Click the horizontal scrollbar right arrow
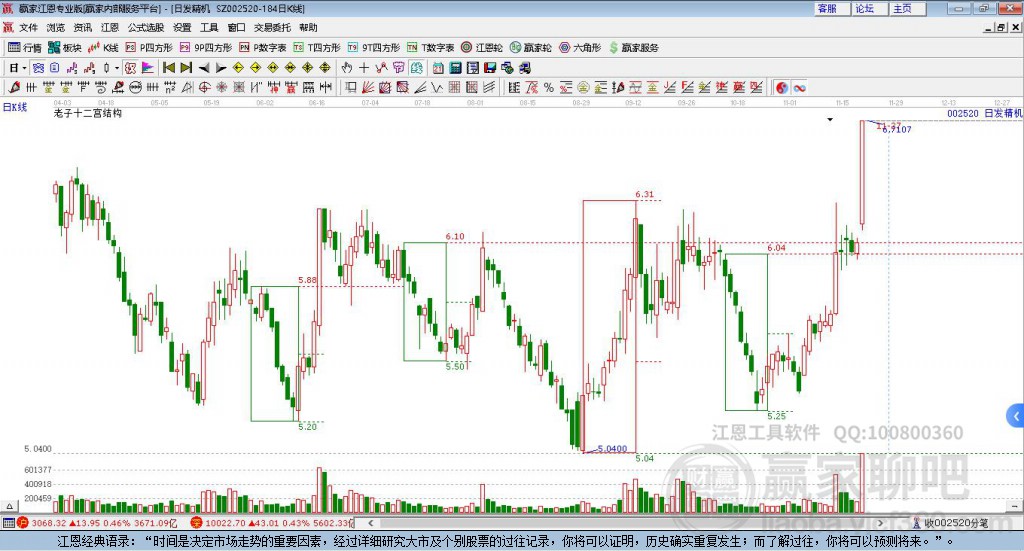 [x=880, y=523]
